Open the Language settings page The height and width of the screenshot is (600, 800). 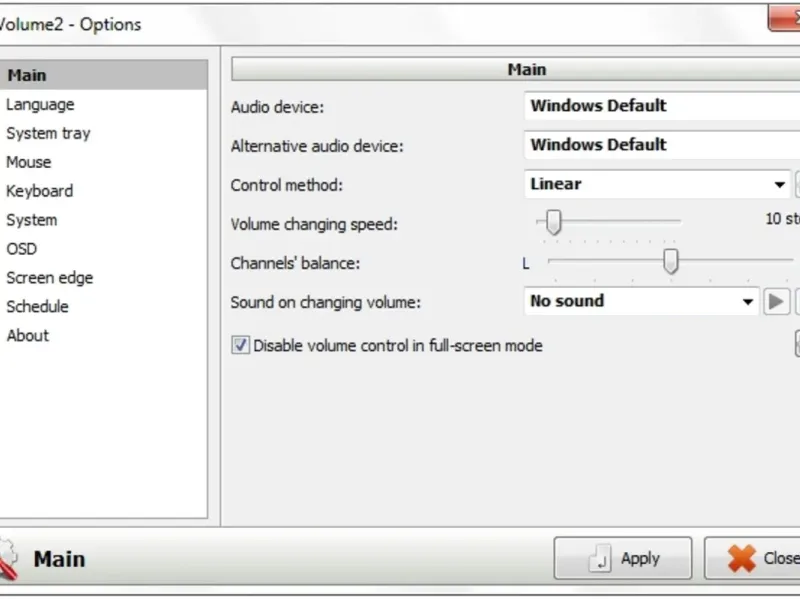[x=40, y=105]
